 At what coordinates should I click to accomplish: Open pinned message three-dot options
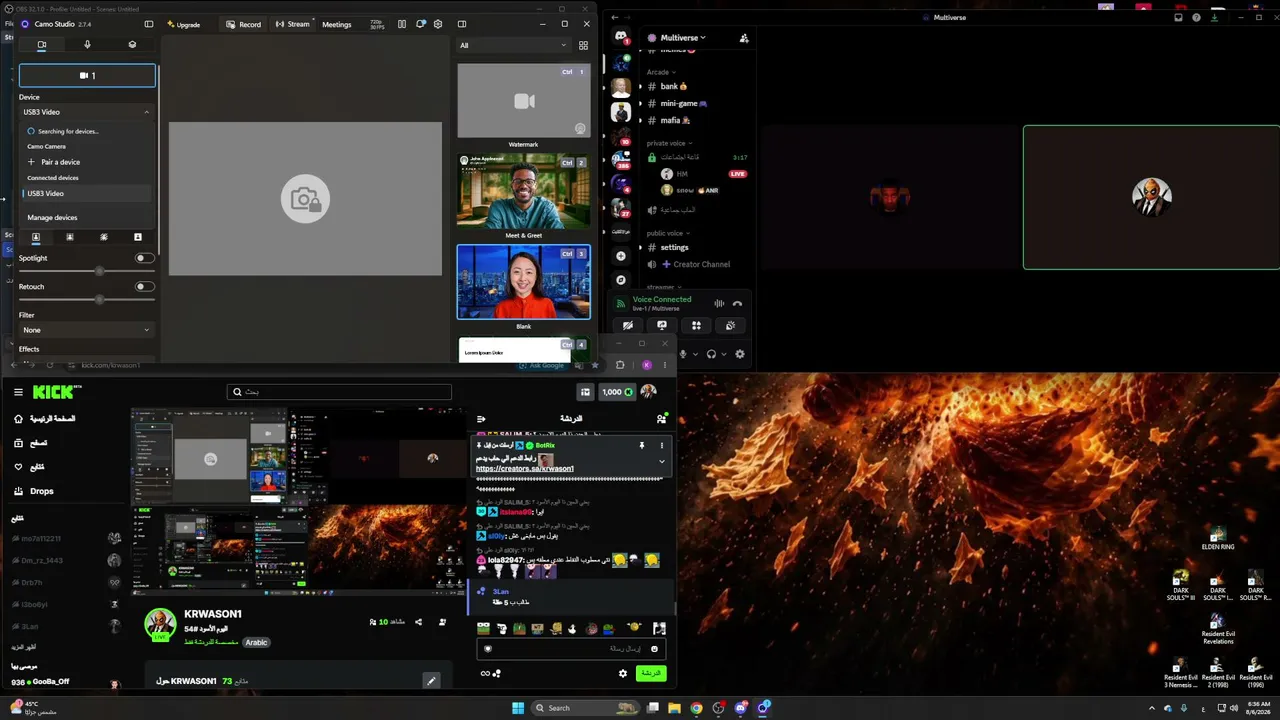coord(661,445)
